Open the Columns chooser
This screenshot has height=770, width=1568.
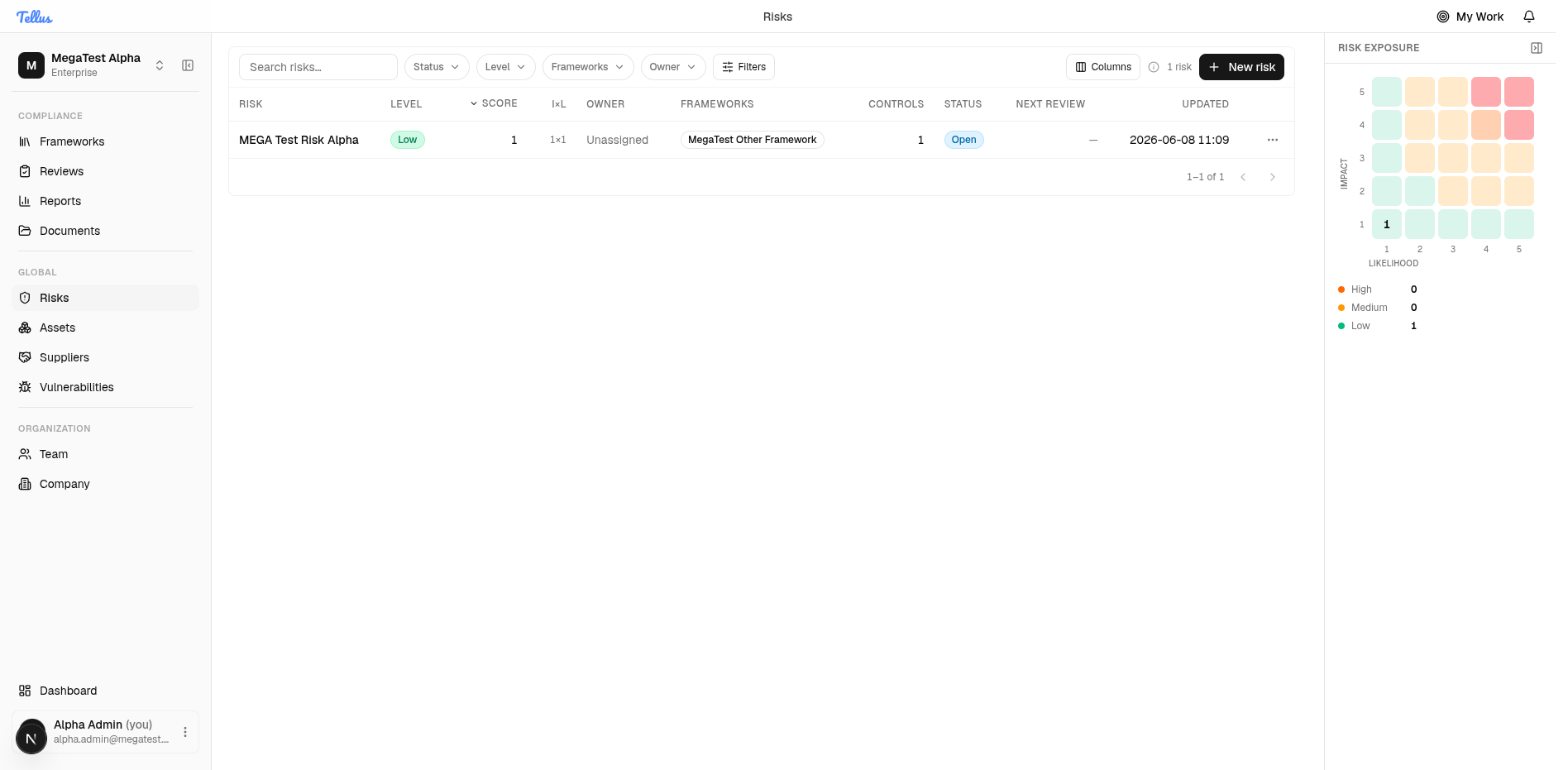1103,67
